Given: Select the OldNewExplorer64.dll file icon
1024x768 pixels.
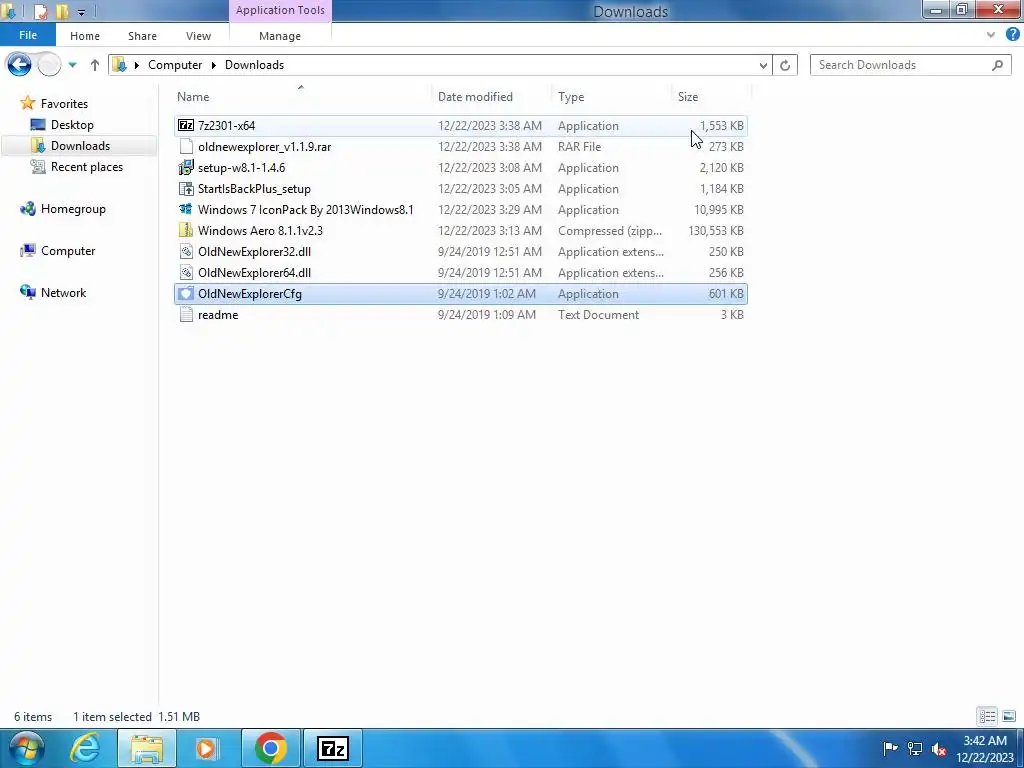Looking at the screenshot, I should coord(186,272).
